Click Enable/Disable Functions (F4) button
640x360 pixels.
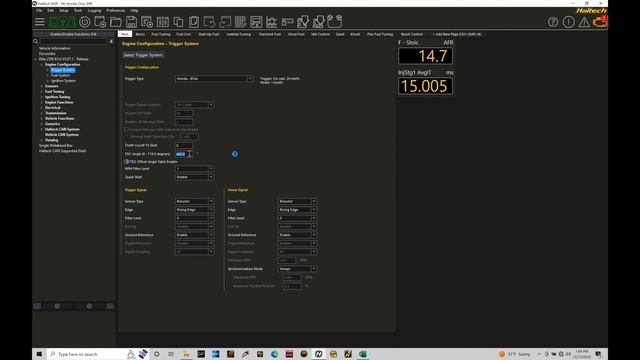pos(73,34)
